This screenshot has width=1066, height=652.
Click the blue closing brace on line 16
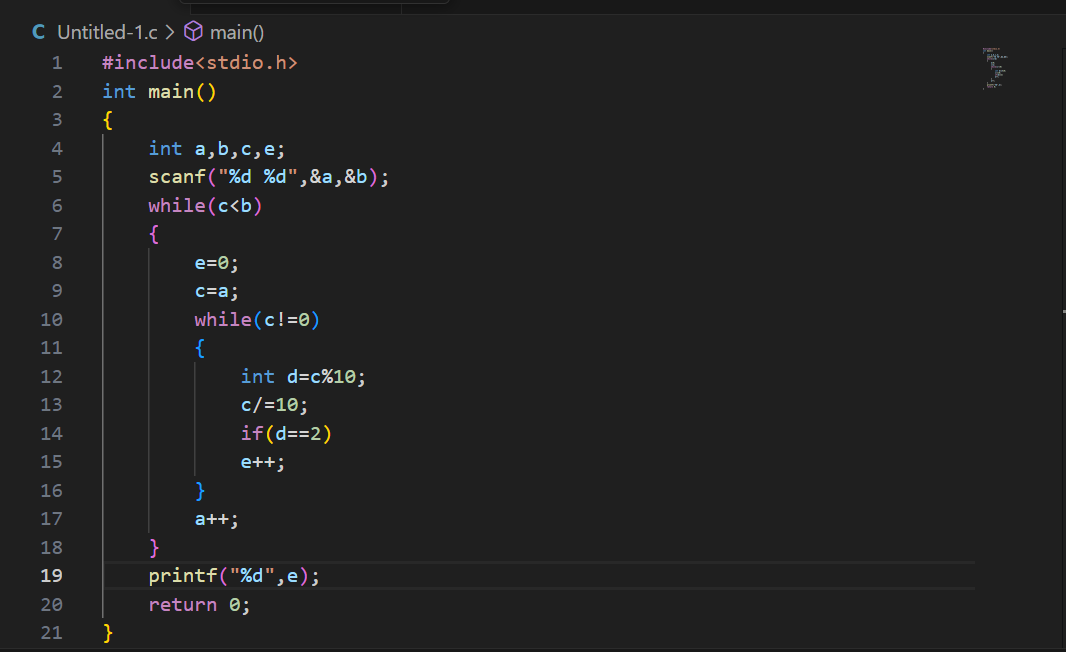coord(200,491)
